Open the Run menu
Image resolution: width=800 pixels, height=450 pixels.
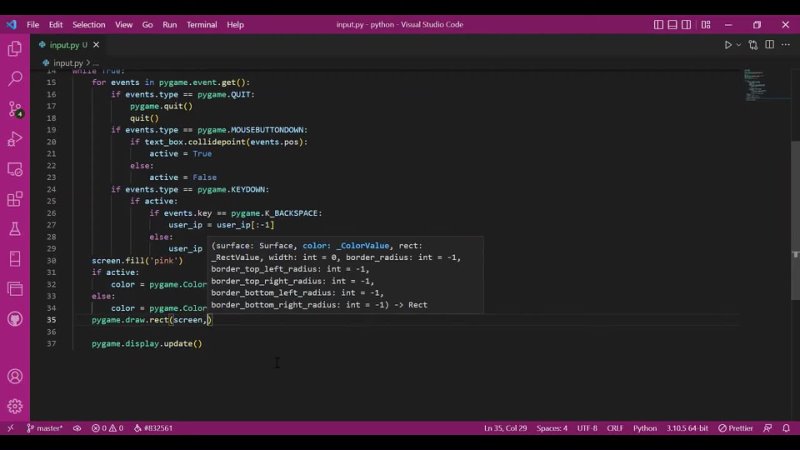coord(169,24)
